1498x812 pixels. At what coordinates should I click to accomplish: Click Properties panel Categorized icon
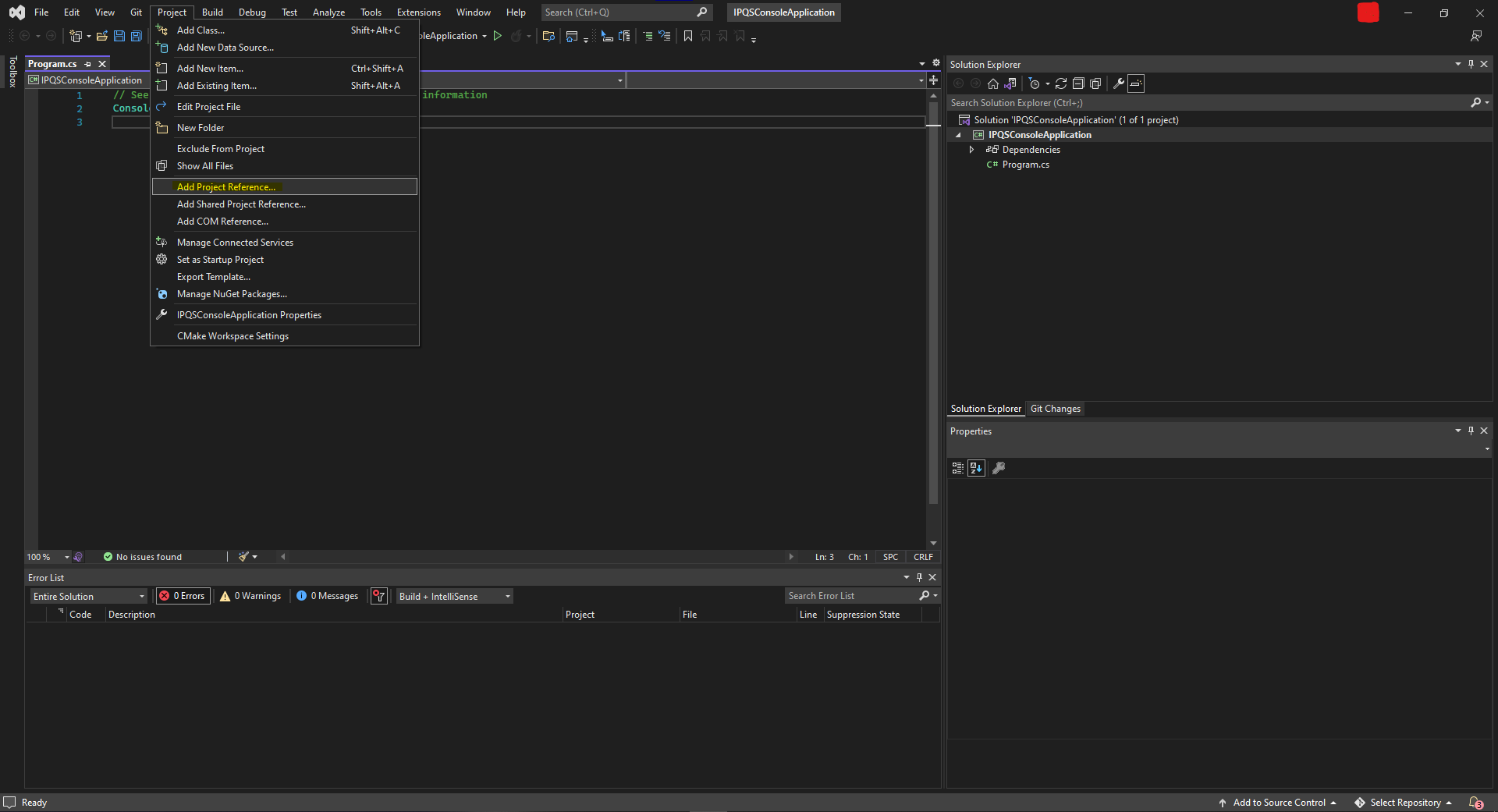958,468
